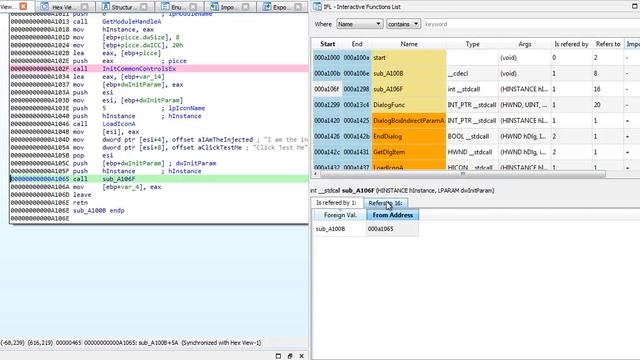Select the GetDlgItem function name cell

point(409,152)
